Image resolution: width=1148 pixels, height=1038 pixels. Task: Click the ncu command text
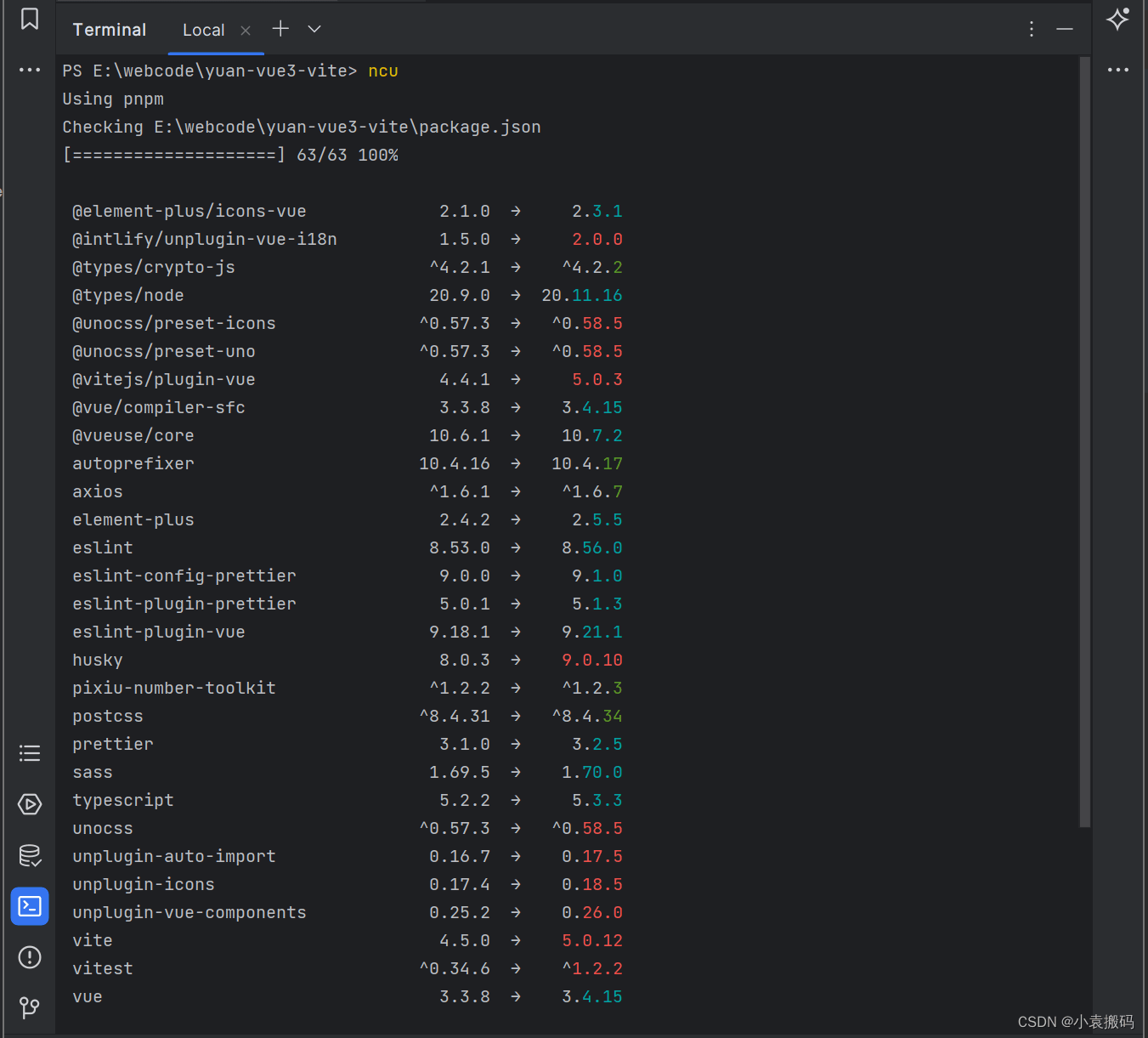click(383, 71)
